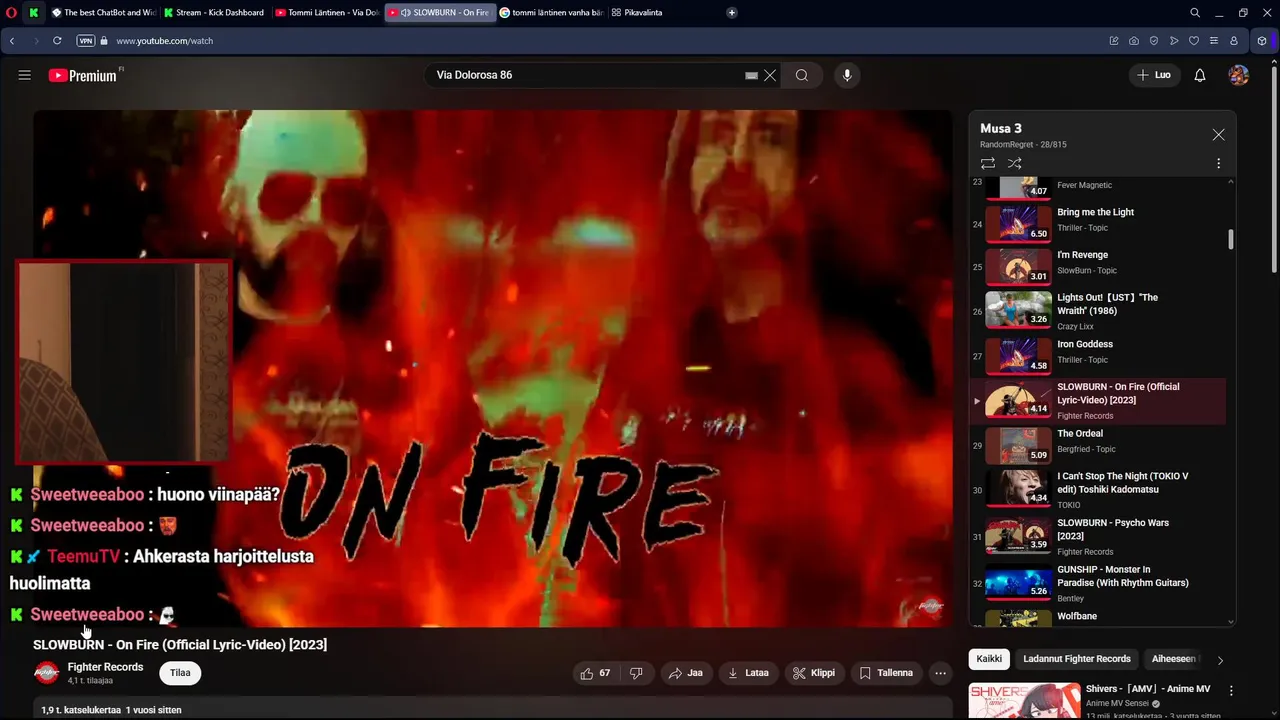This screenshot has height=720, width=1280.
Task: Play 'I Can't Stop The Night' playlist item
Action: coord(1097,489)
